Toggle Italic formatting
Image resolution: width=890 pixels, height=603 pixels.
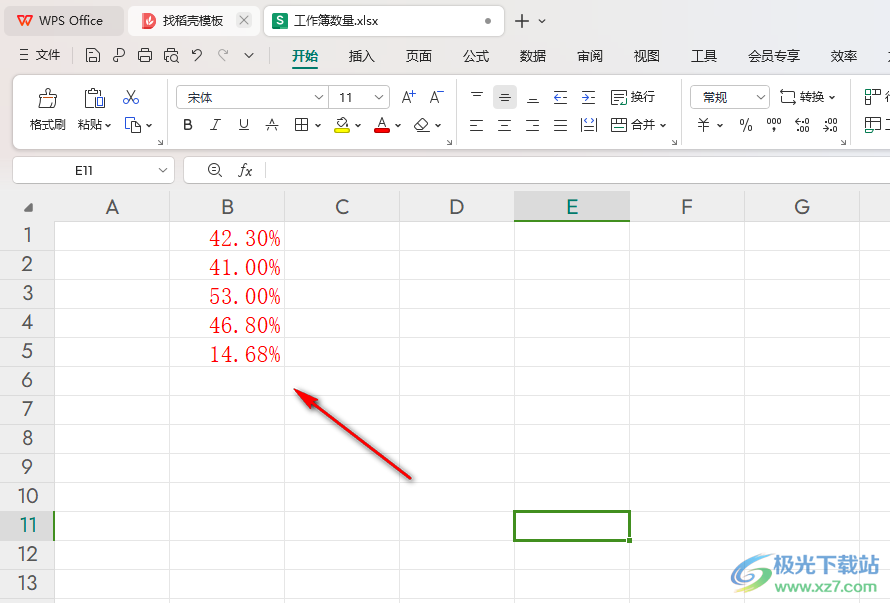(x=216, y=125)
